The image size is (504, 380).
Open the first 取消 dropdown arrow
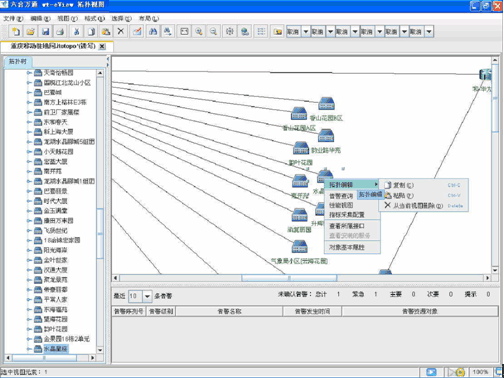pos(306,32)
